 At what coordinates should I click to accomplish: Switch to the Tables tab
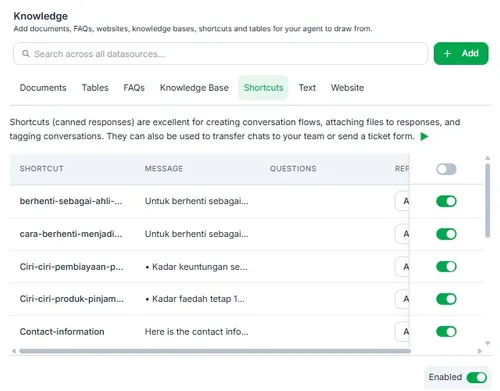pyautogui.click(x=95, y=88)
